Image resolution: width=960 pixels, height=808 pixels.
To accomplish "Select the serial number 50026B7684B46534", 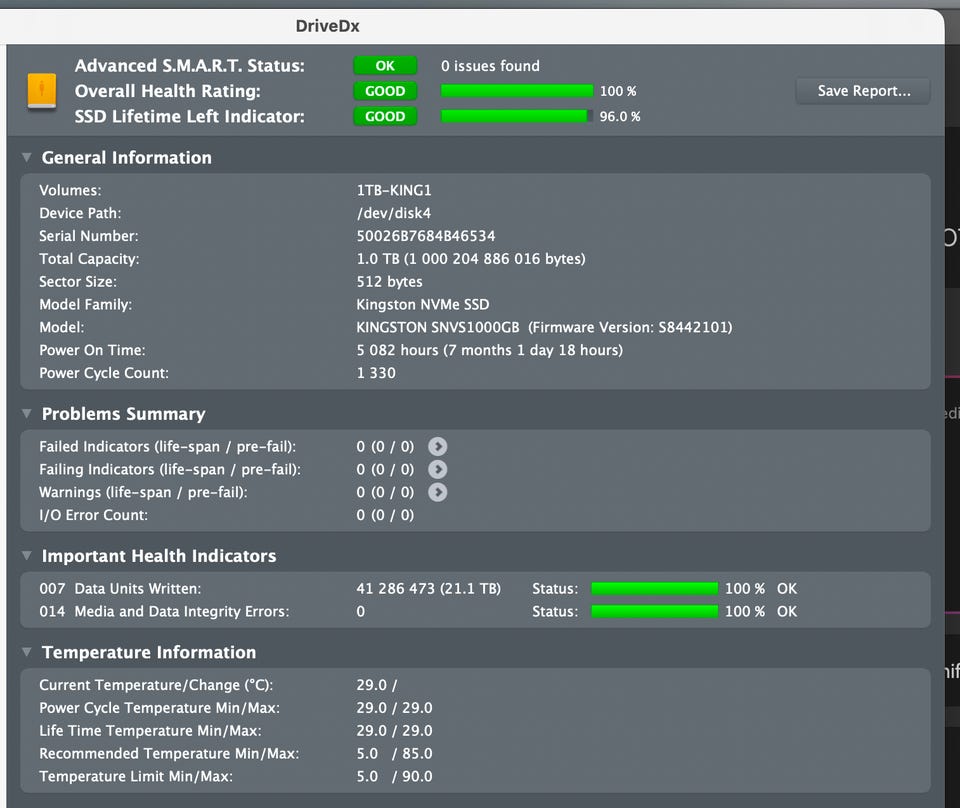I will pos(426,236).
